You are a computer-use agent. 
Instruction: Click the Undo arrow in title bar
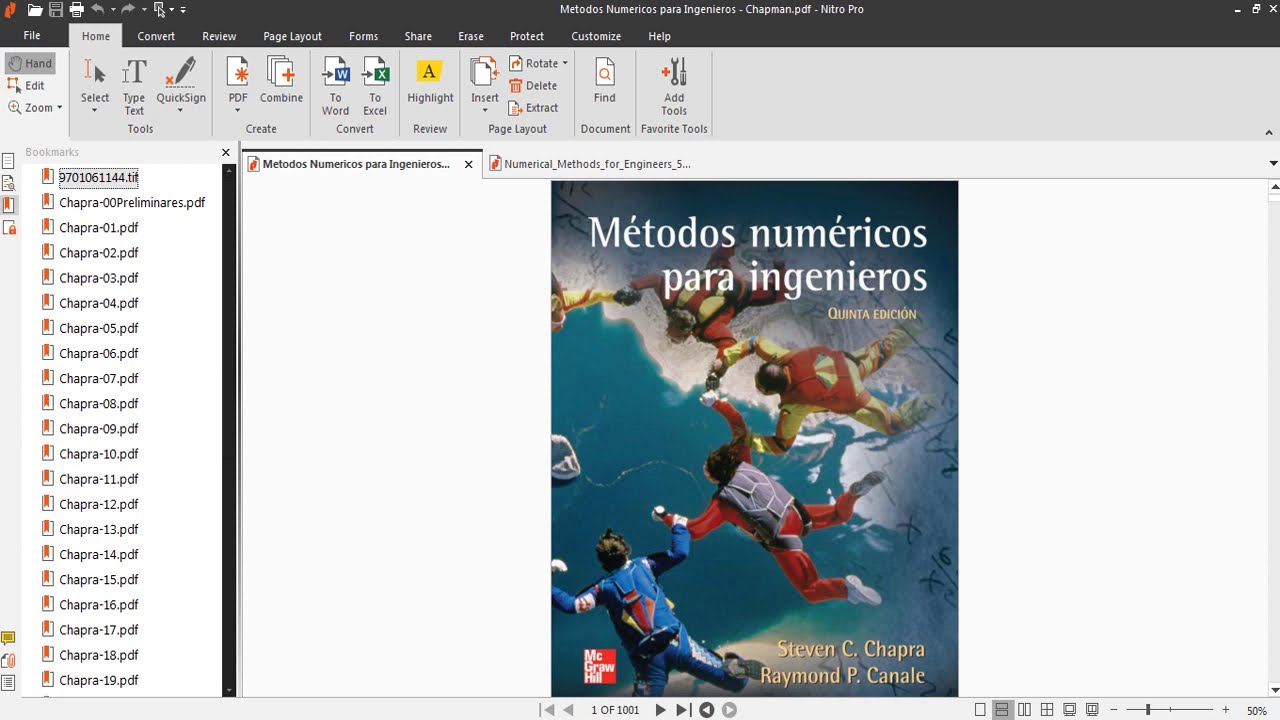click(98, 9)
